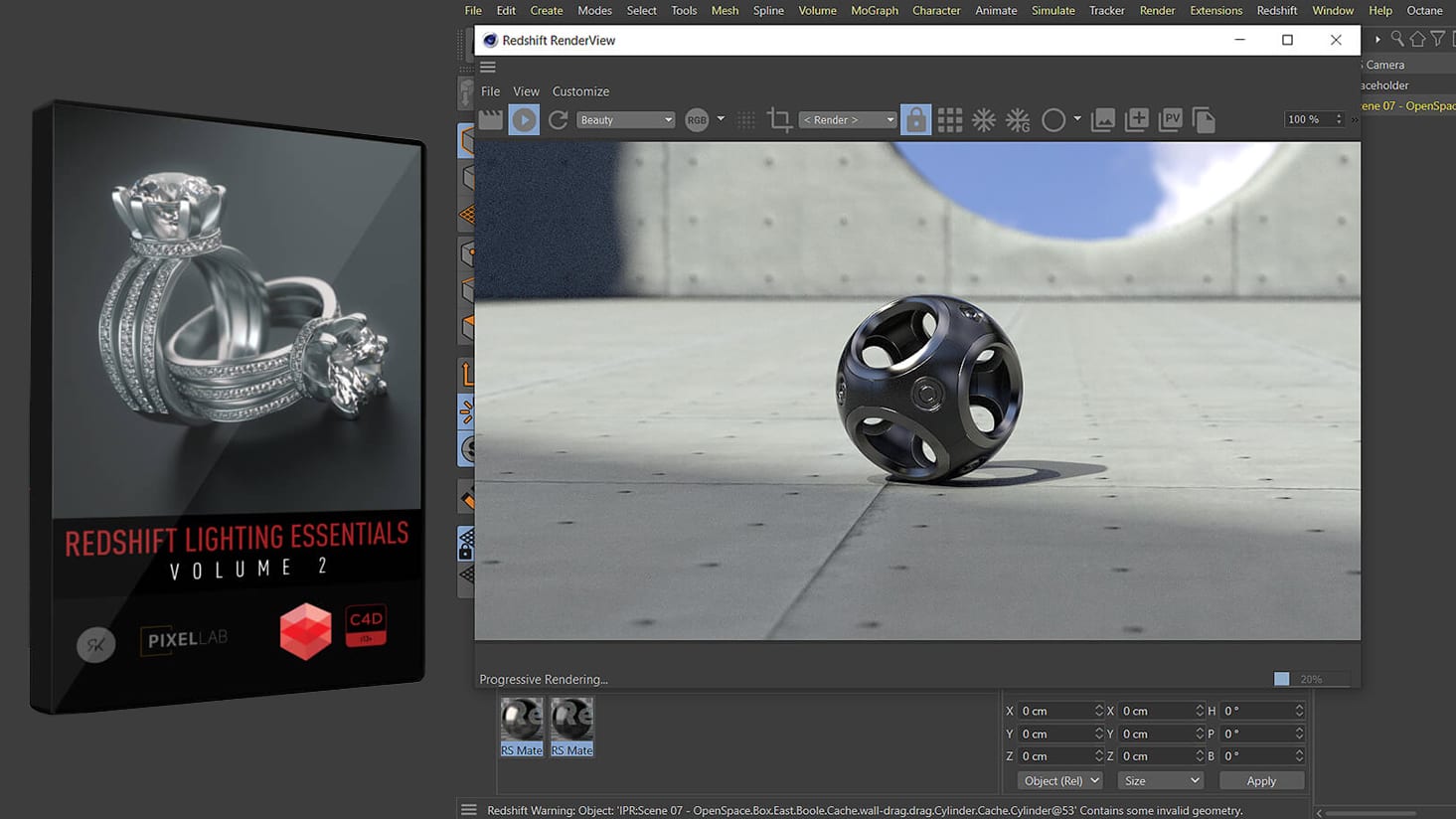Click the render progress bar at 20%
1456x819 pixels.
click(1312, 679)
